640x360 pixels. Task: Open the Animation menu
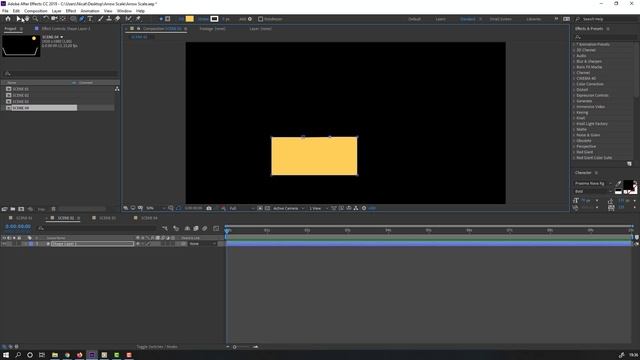click(90, 11)
